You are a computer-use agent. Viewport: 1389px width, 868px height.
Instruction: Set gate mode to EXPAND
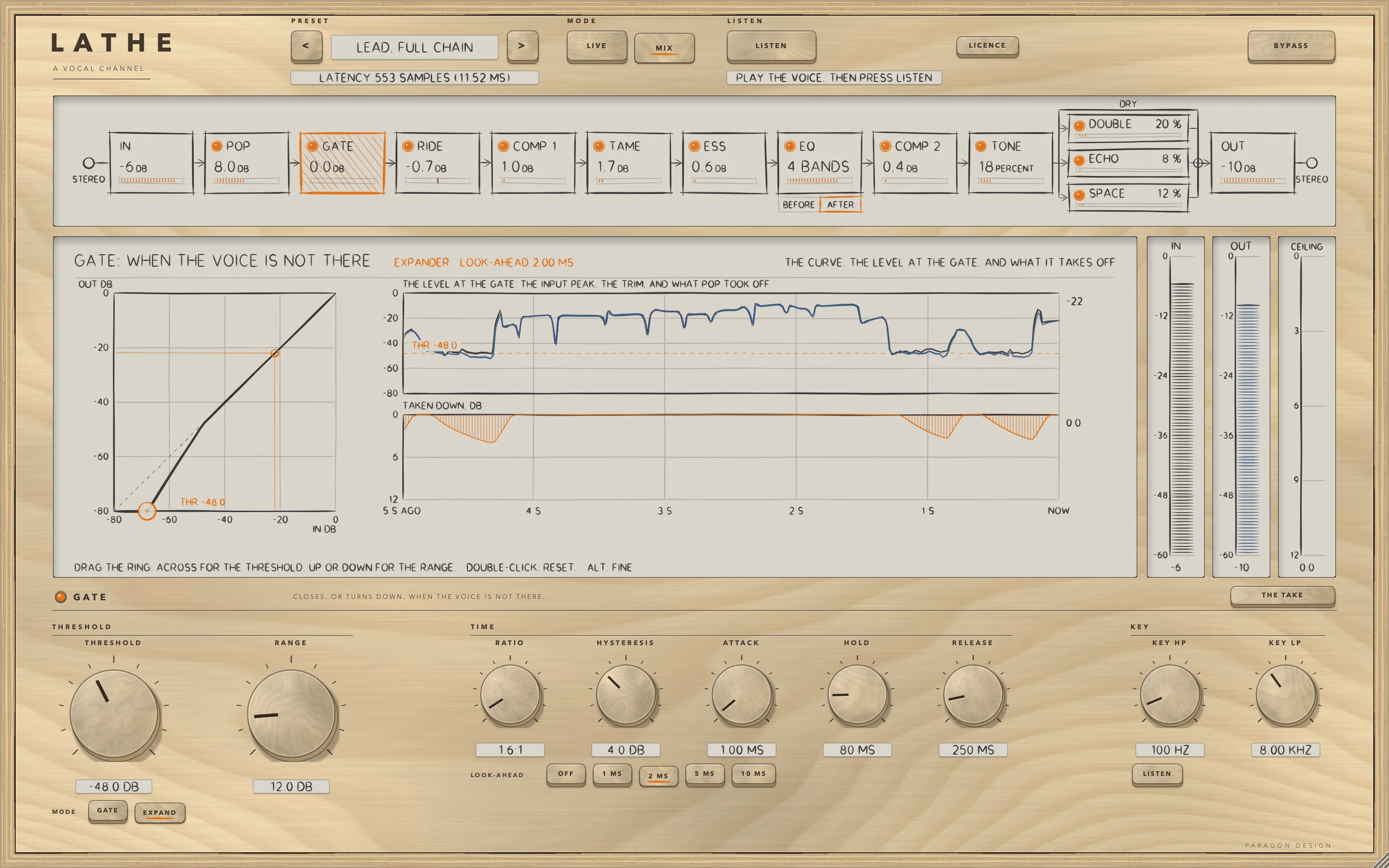coord(160,813)
